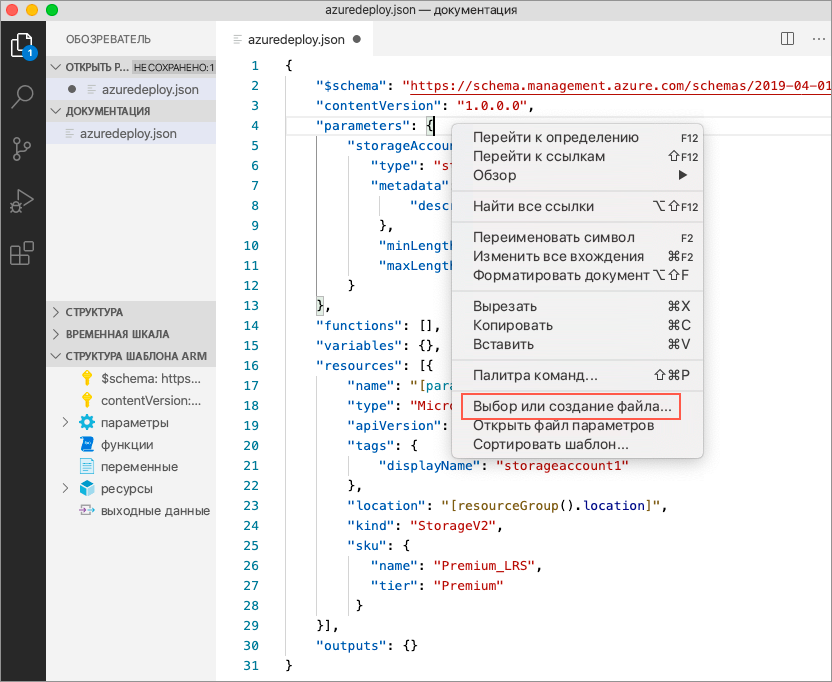Click "contentVersion" key on line 3
832x682 pixels.
[378, 106]
